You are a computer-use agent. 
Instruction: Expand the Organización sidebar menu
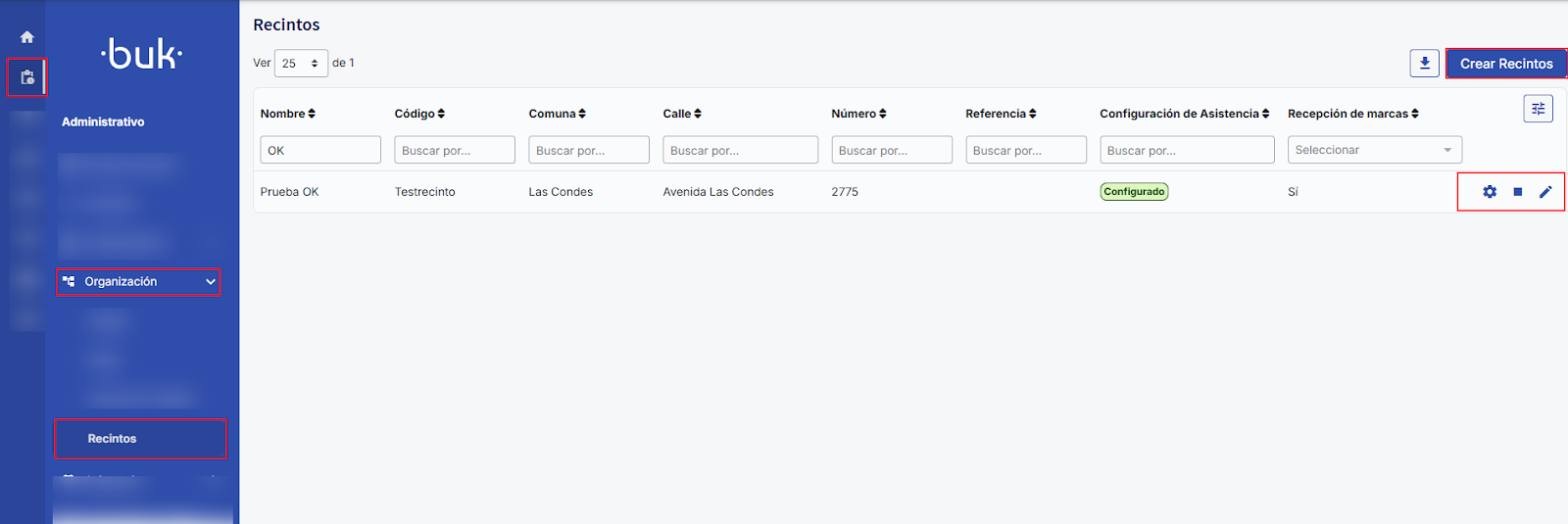point(138,282)
